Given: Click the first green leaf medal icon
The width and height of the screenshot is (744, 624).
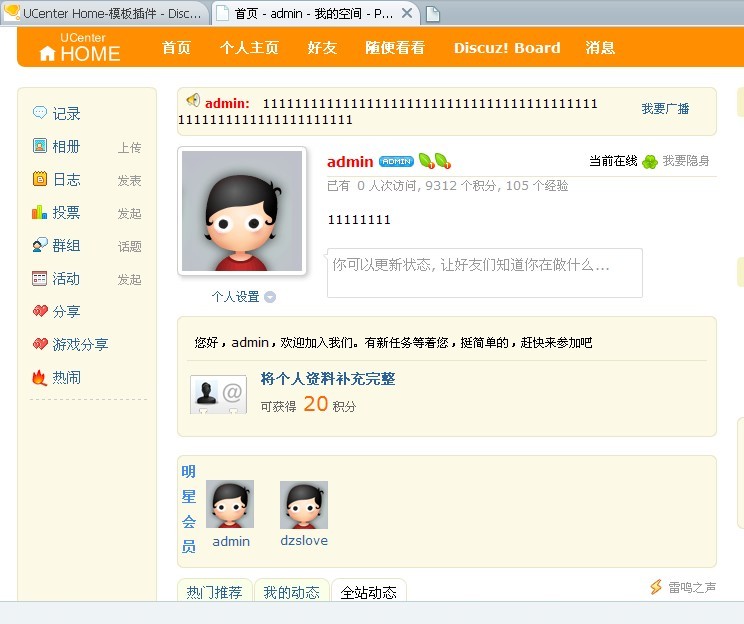Looking at the screenshot, I should [427, 161].
